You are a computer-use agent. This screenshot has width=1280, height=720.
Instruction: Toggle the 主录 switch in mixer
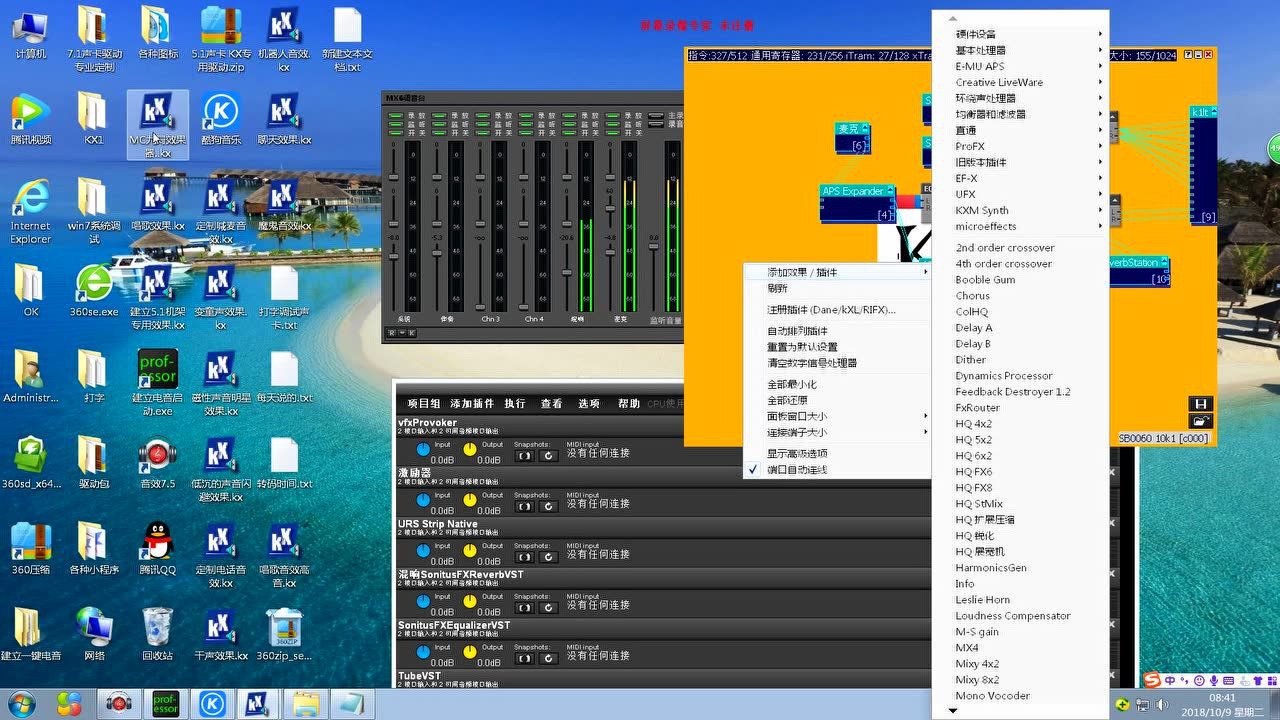click(x=656, y=115)
